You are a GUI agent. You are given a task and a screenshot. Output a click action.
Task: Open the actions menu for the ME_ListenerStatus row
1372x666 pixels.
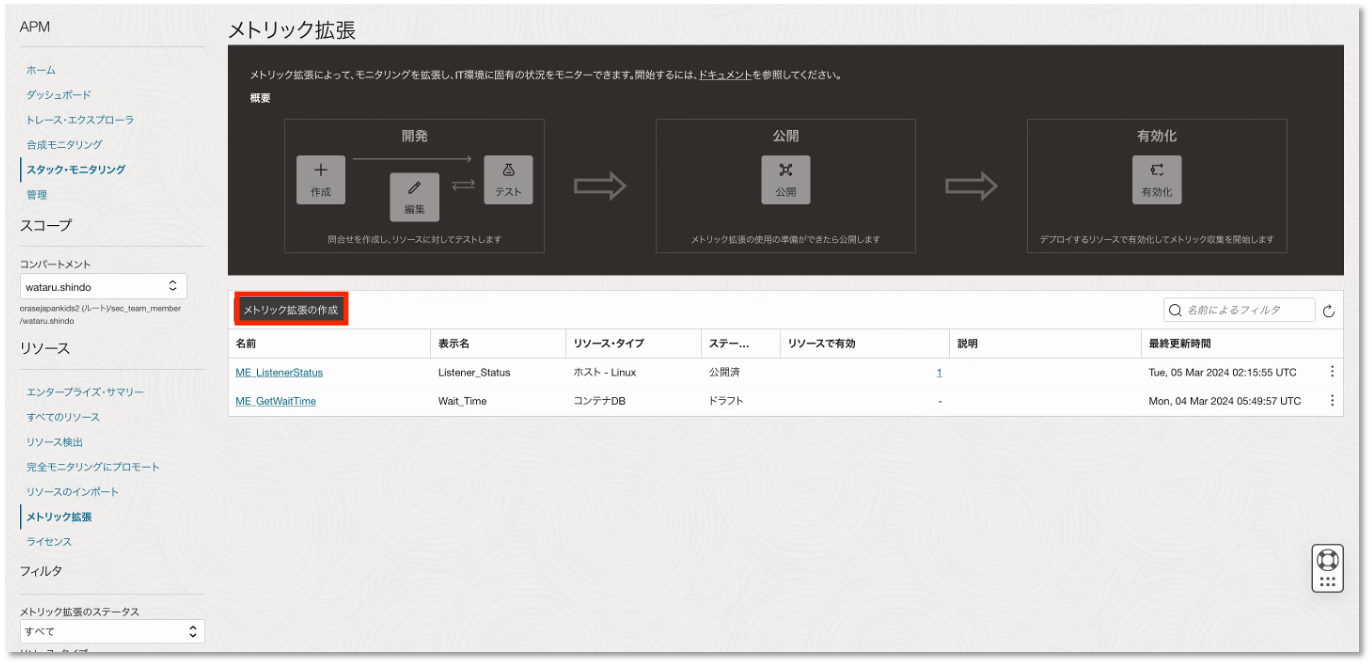click(1331, 372)
